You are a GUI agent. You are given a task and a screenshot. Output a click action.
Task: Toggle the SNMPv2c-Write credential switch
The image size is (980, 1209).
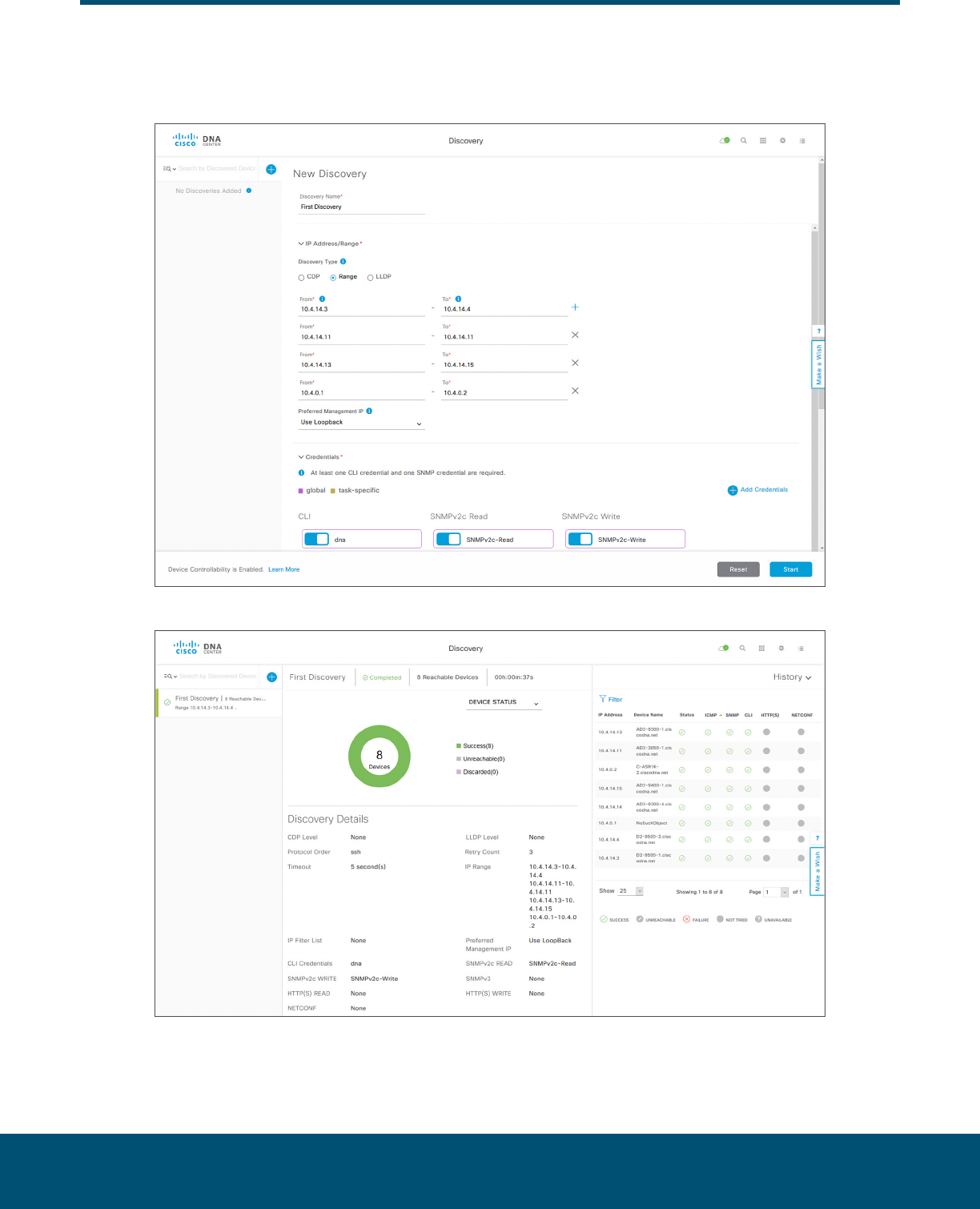(x=580, y=539)
